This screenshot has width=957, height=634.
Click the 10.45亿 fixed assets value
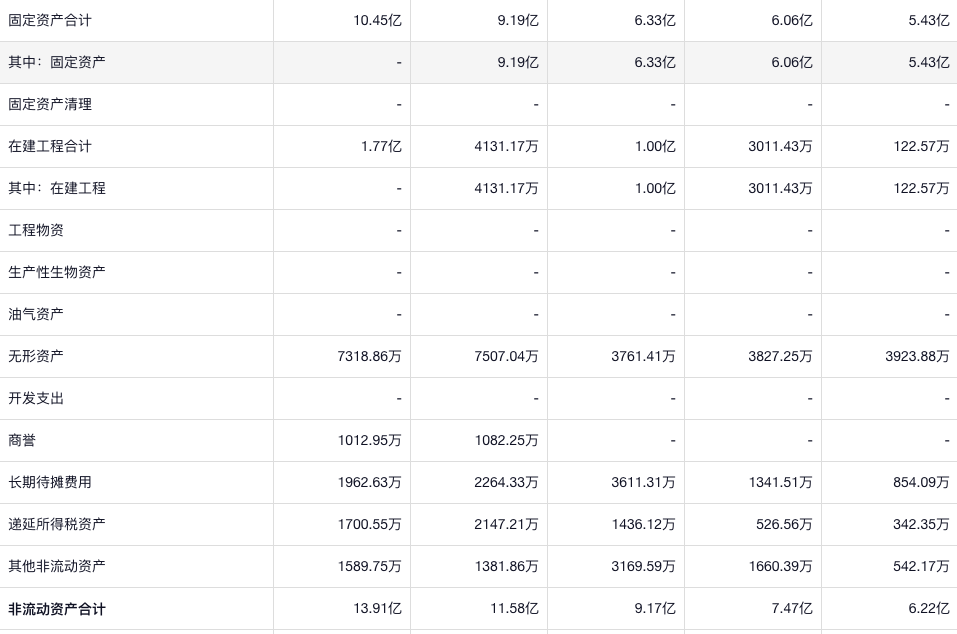pyautogui.click(x=377, y=20)
